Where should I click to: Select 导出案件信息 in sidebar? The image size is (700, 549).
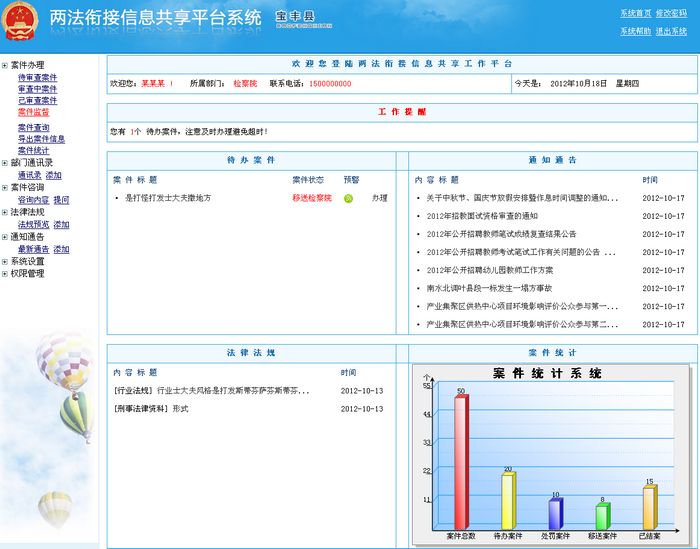[41, 139]
